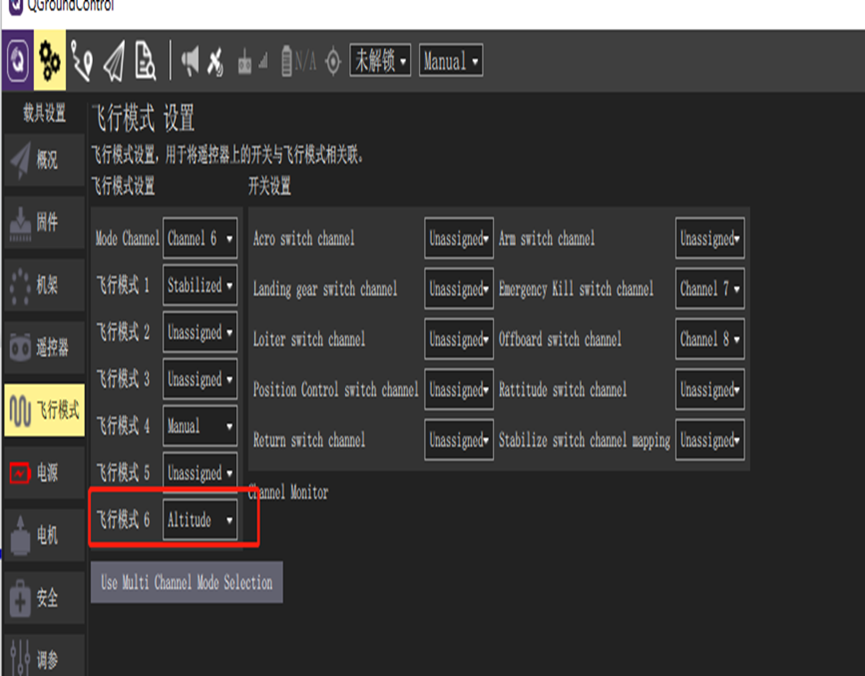Click the QGroundControl application logo icon

16,61
